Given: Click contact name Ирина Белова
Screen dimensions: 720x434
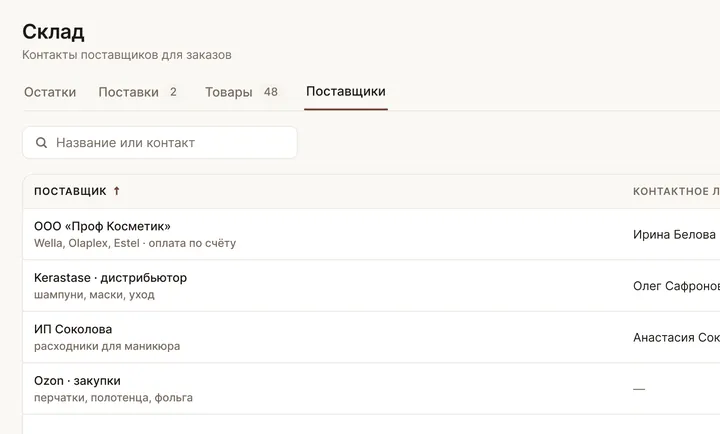Looking at the screenshot, I should 674,235.
